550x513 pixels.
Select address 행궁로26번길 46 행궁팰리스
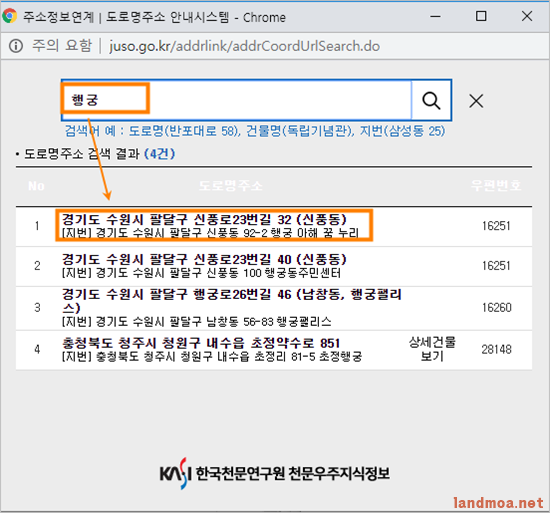point(232,301)
